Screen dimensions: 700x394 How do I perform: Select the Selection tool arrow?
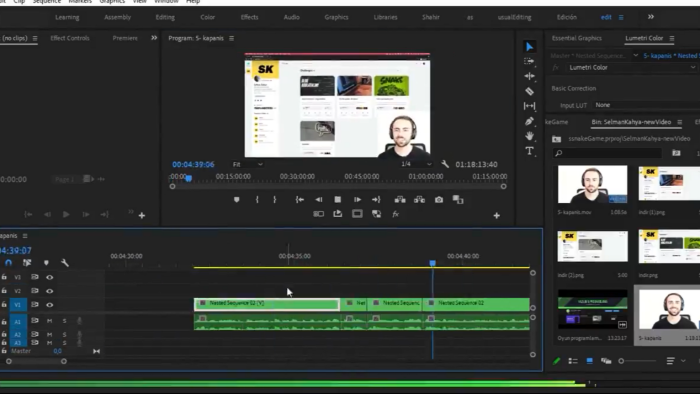pos(529,47)
